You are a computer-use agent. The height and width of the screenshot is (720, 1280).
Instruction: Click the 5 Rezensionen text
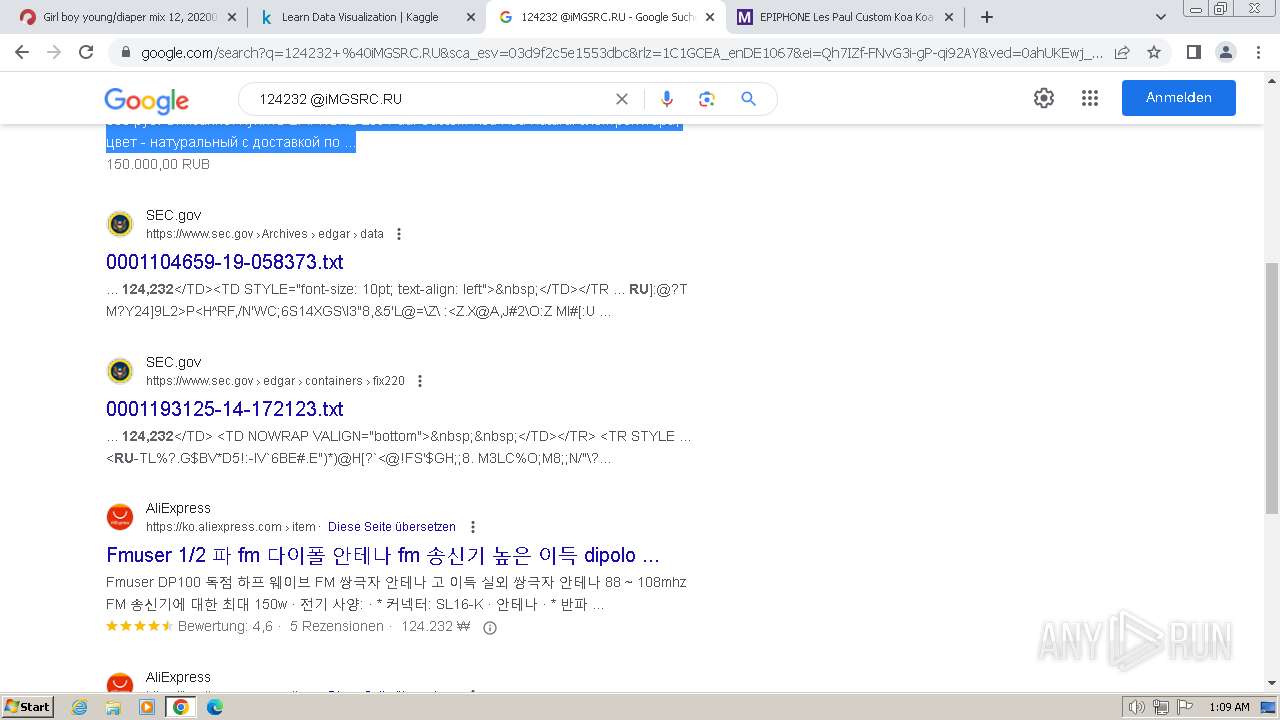(337, 627)
